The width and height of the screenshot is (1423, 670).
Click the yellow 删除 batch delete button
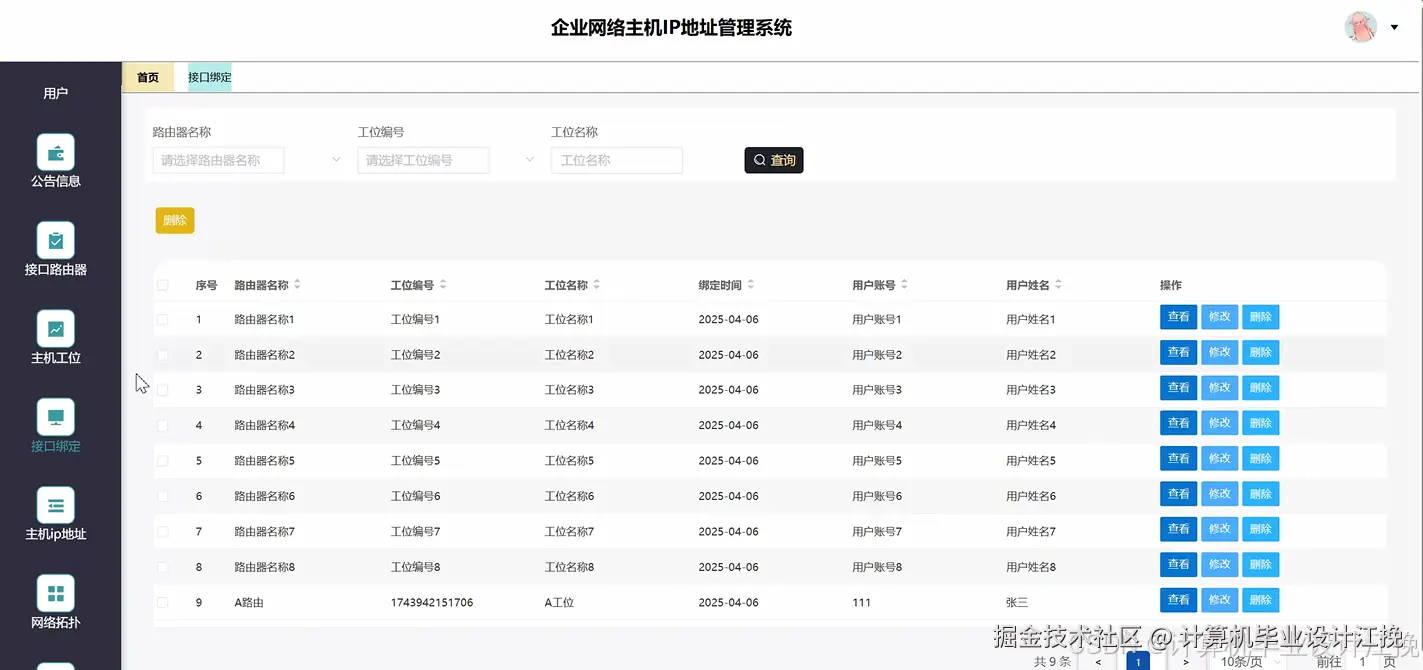pos(175,220)
